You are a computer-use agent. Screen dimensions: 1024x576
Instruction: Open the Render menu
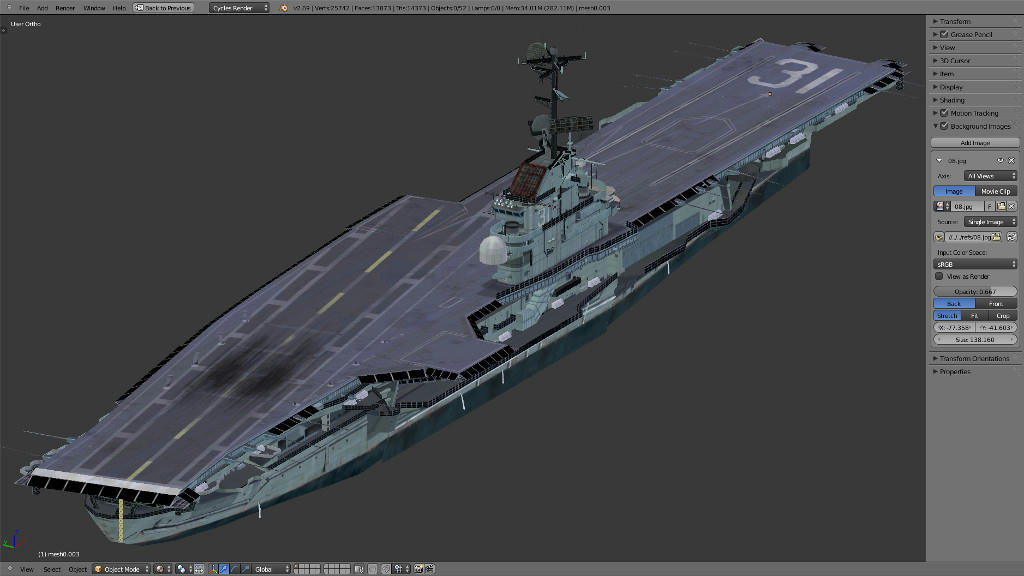coord(65,7)
